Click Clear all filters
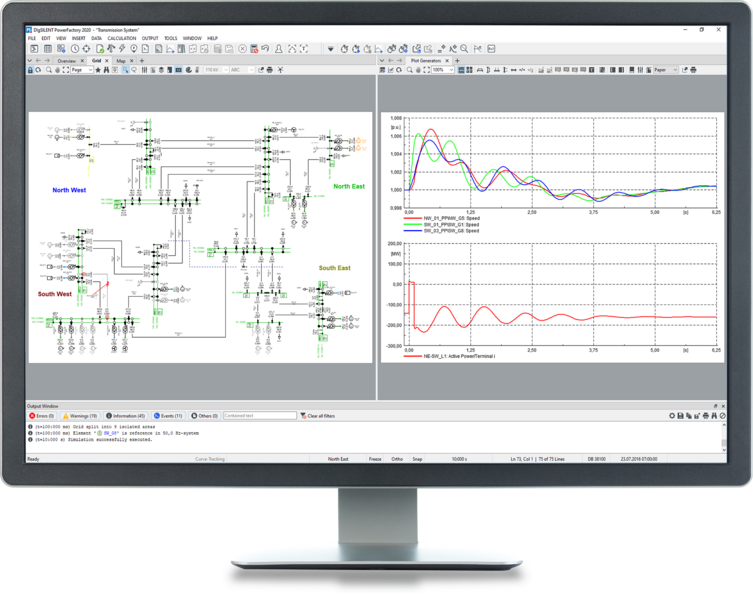This screenshot has width=753, height=600. click(x=318, y=416)
